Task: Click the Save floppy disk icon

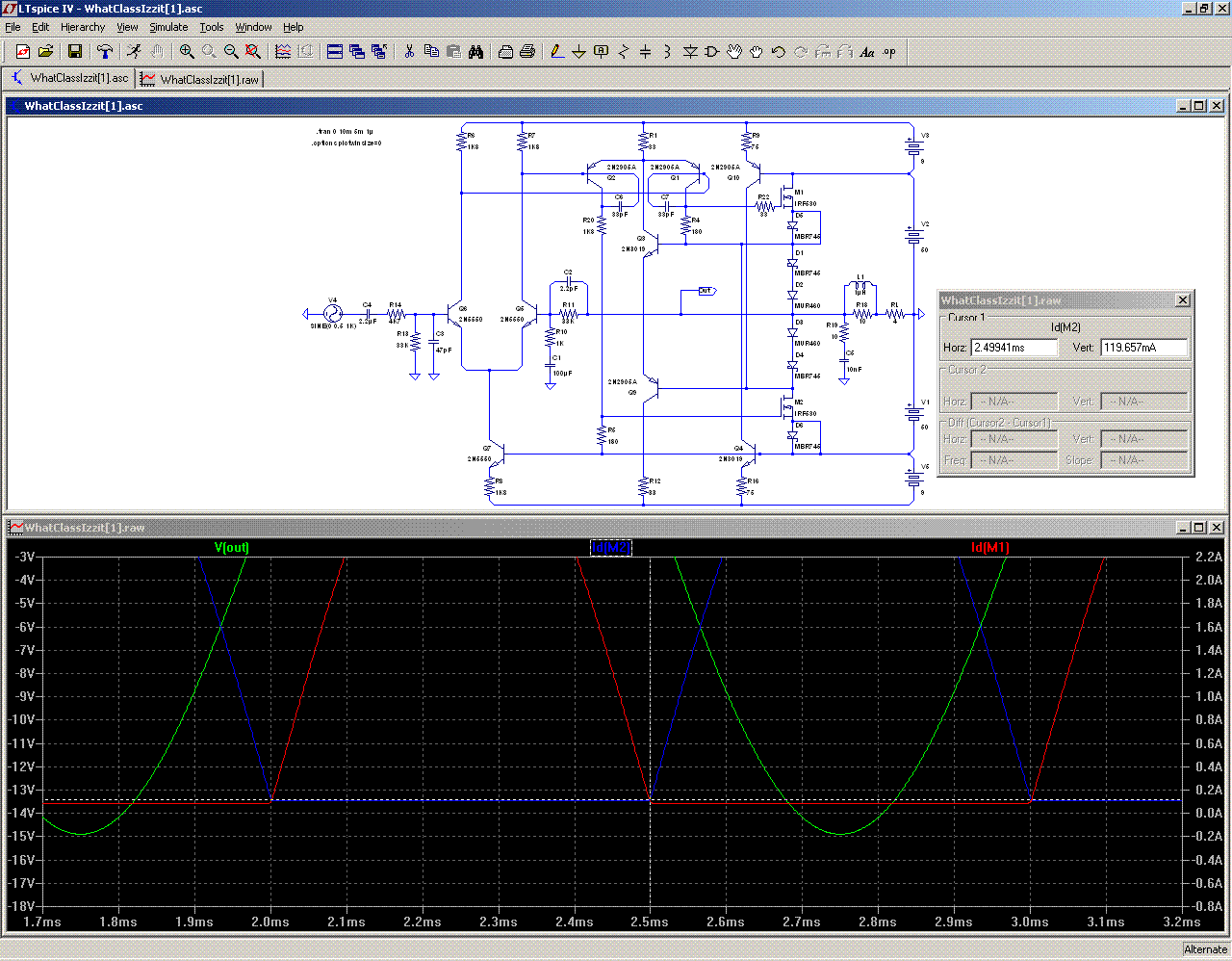Action: pos(75,52)
